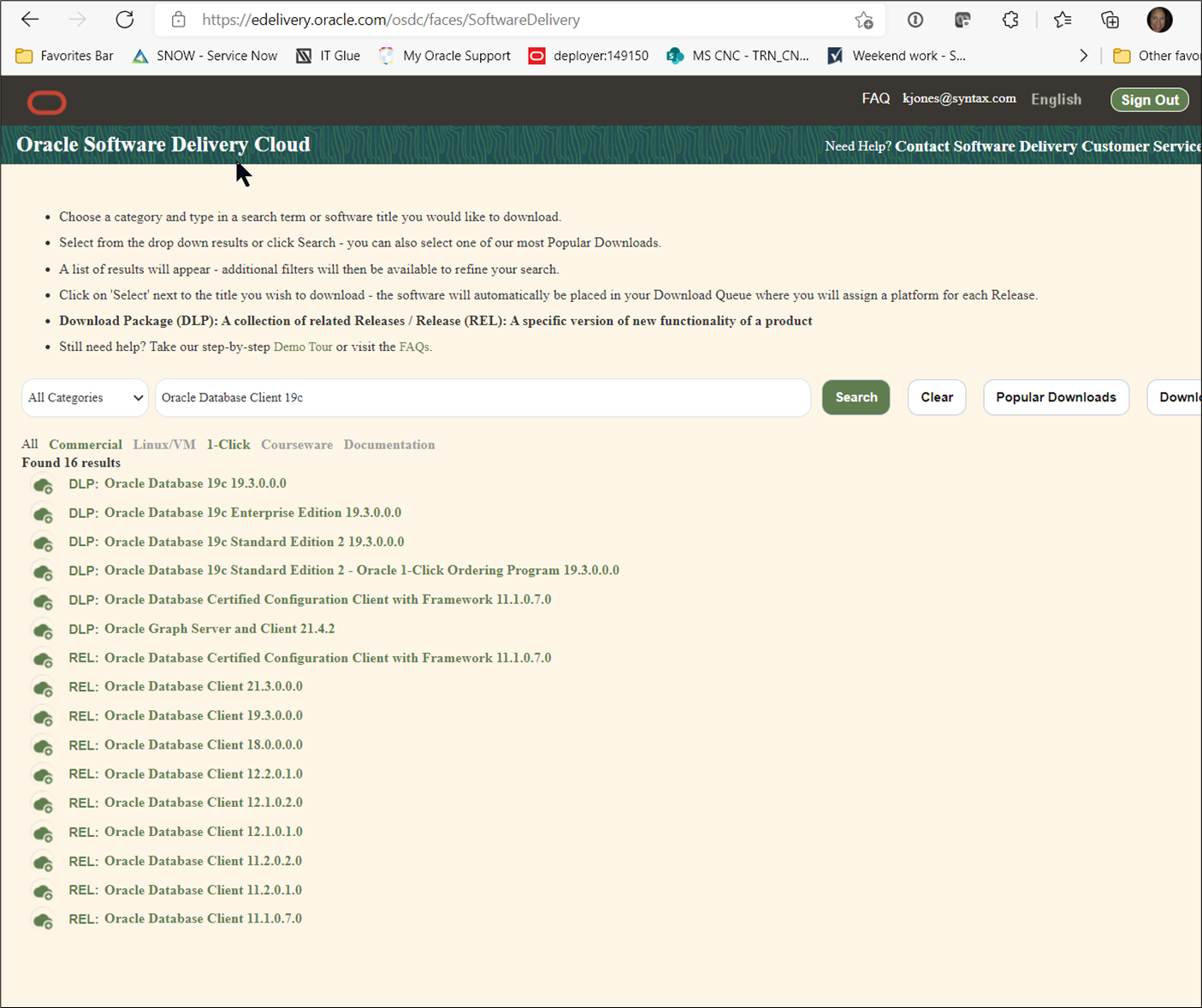Open SNOW - Service Now bookmark
Screen dimensions: 1202x1008
[x=205, y=56]
